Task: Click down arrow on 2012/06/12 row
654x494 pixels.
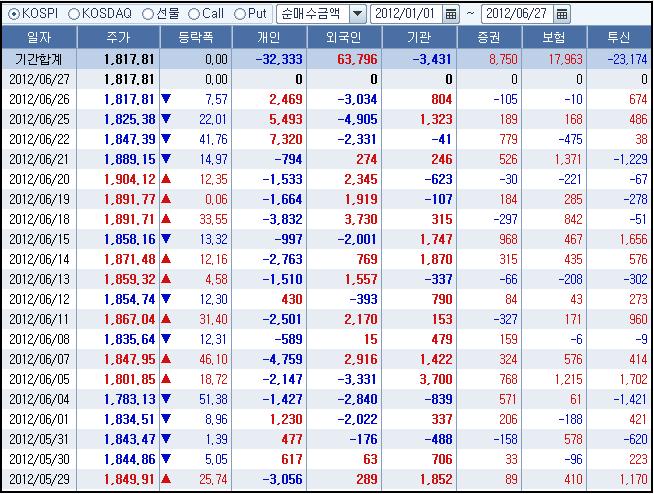Action: coord(166,299)
